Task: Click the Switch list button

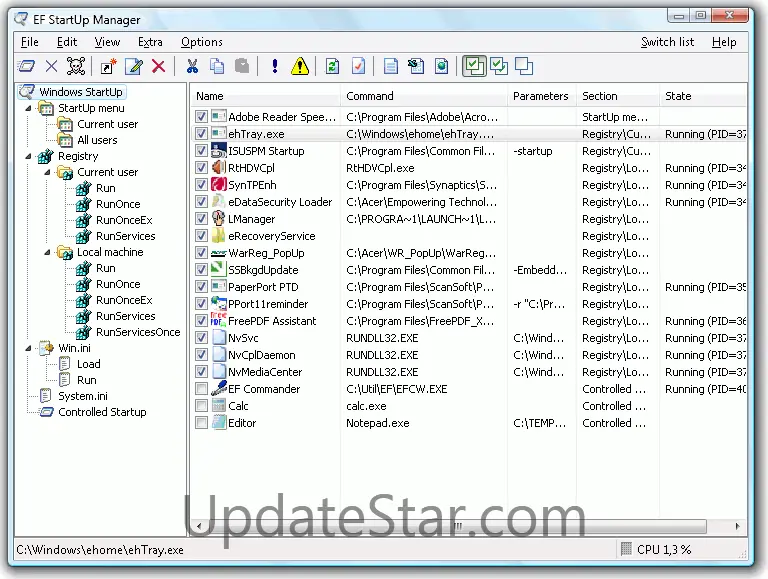Action: (x=667, y=42)
